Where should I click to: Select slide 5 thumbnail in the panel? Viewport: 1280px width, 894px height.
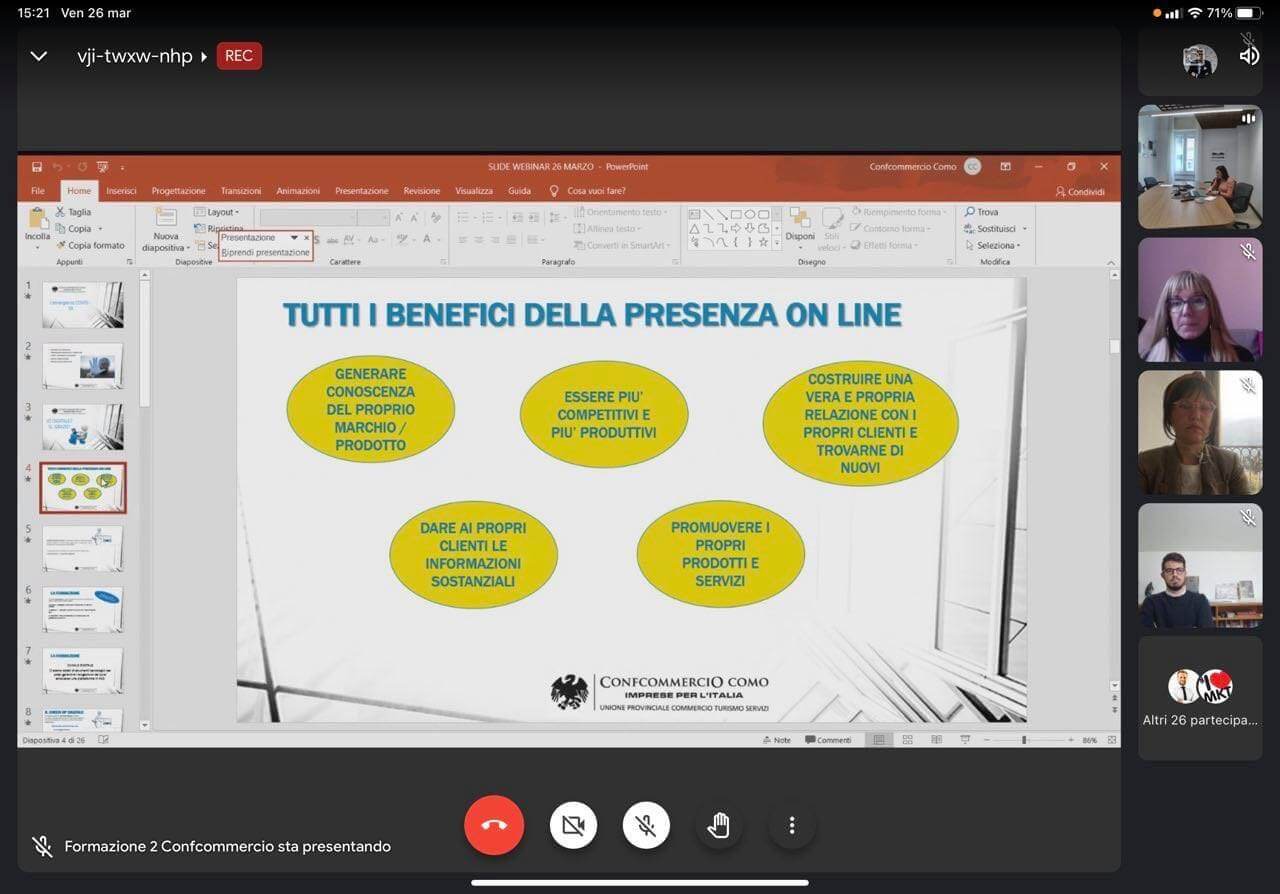click(x=83, y=549)
